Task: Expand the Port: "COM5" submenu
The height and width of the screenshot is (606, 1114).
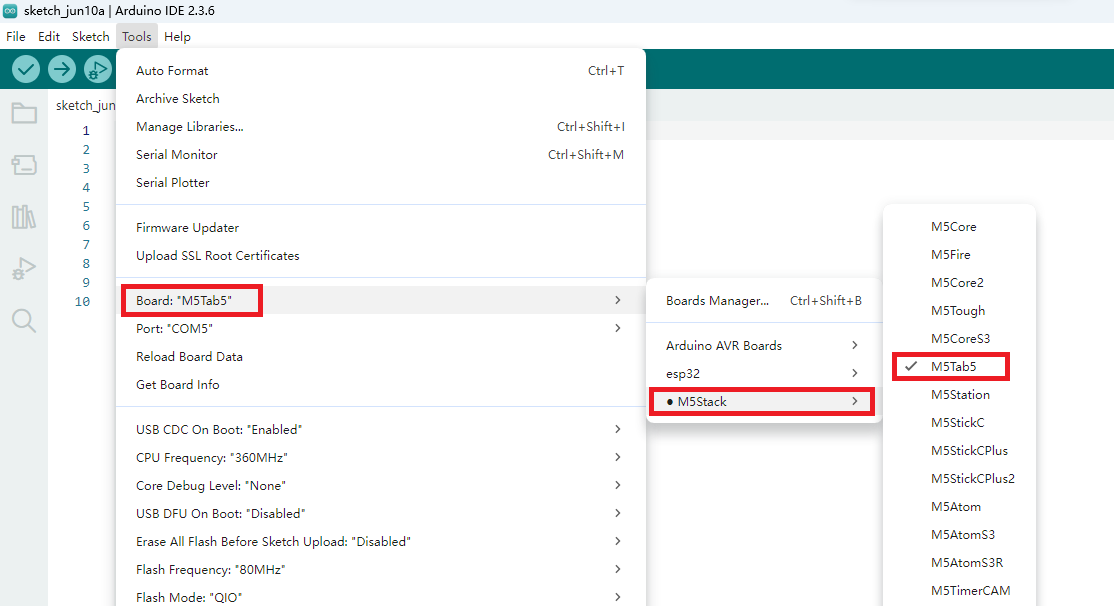Action: [x=381, y=328]
